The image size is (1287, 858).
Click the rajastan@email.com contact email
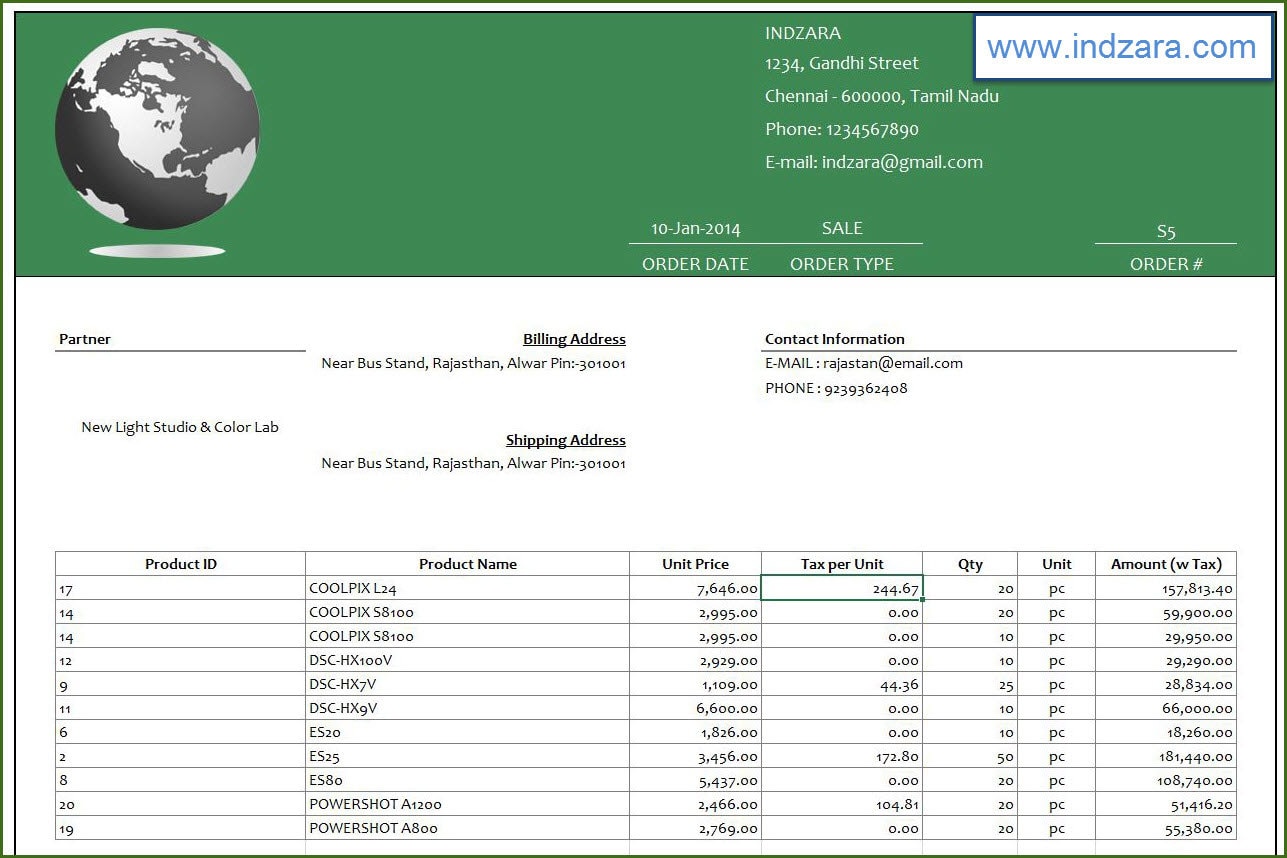(893, 363)
